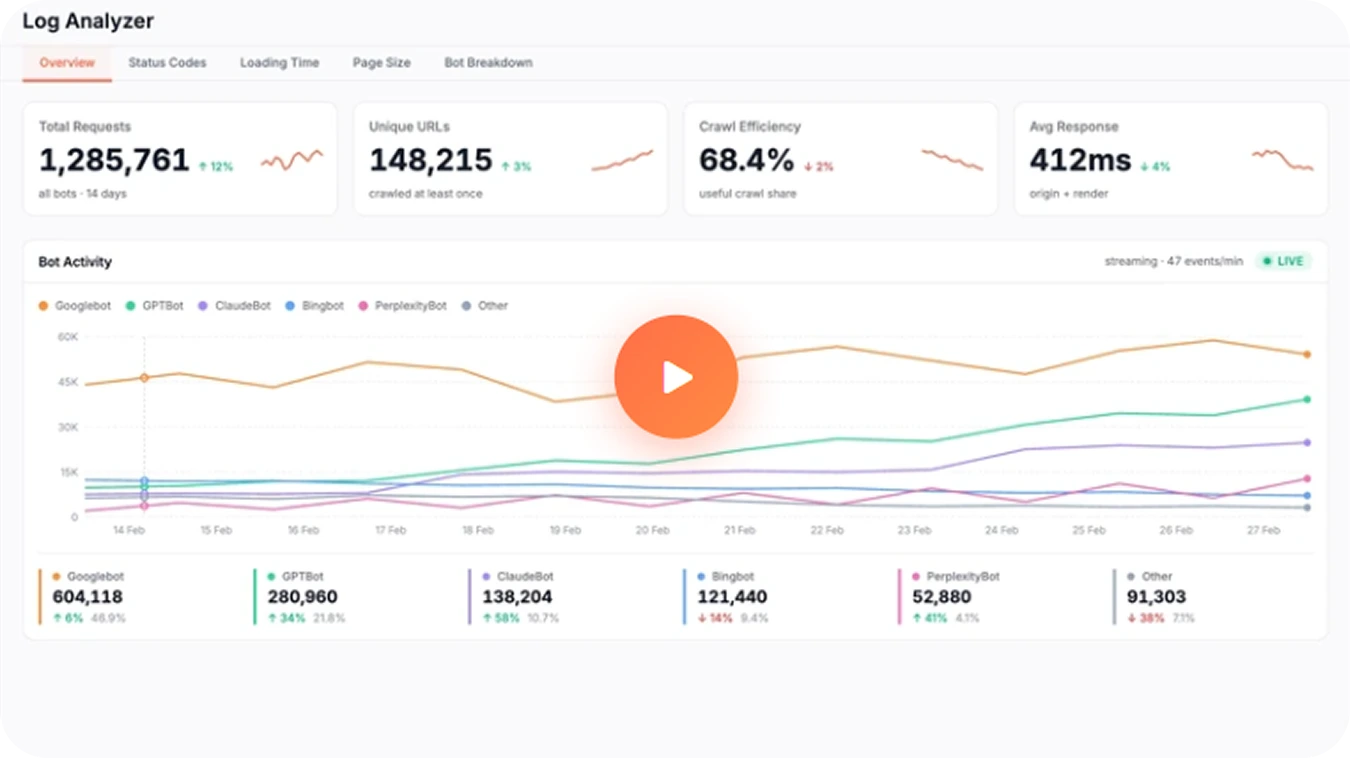Click the Bingbot total 121,440
The width and height of the screenshot is (1350, 758).
pos(732,597)
